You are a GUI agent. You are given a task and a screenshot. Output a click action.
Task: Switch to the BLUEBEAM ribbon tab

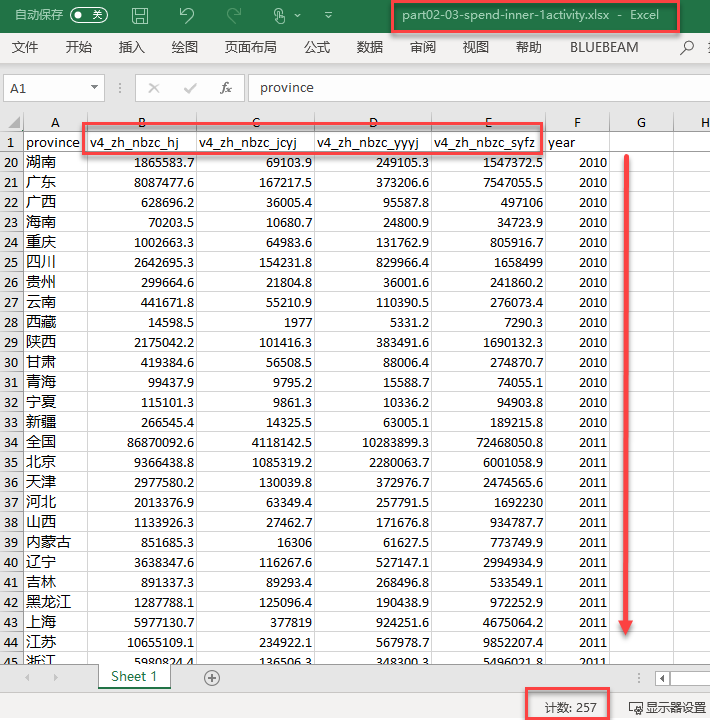tap(604, 47)
